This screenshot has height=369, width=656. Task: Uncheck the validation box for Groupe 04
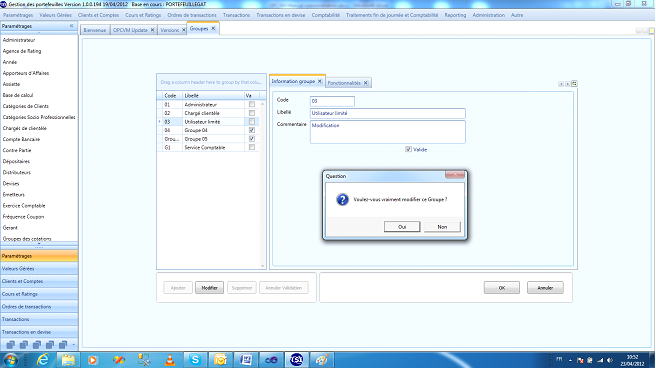[x=252, y=130]
